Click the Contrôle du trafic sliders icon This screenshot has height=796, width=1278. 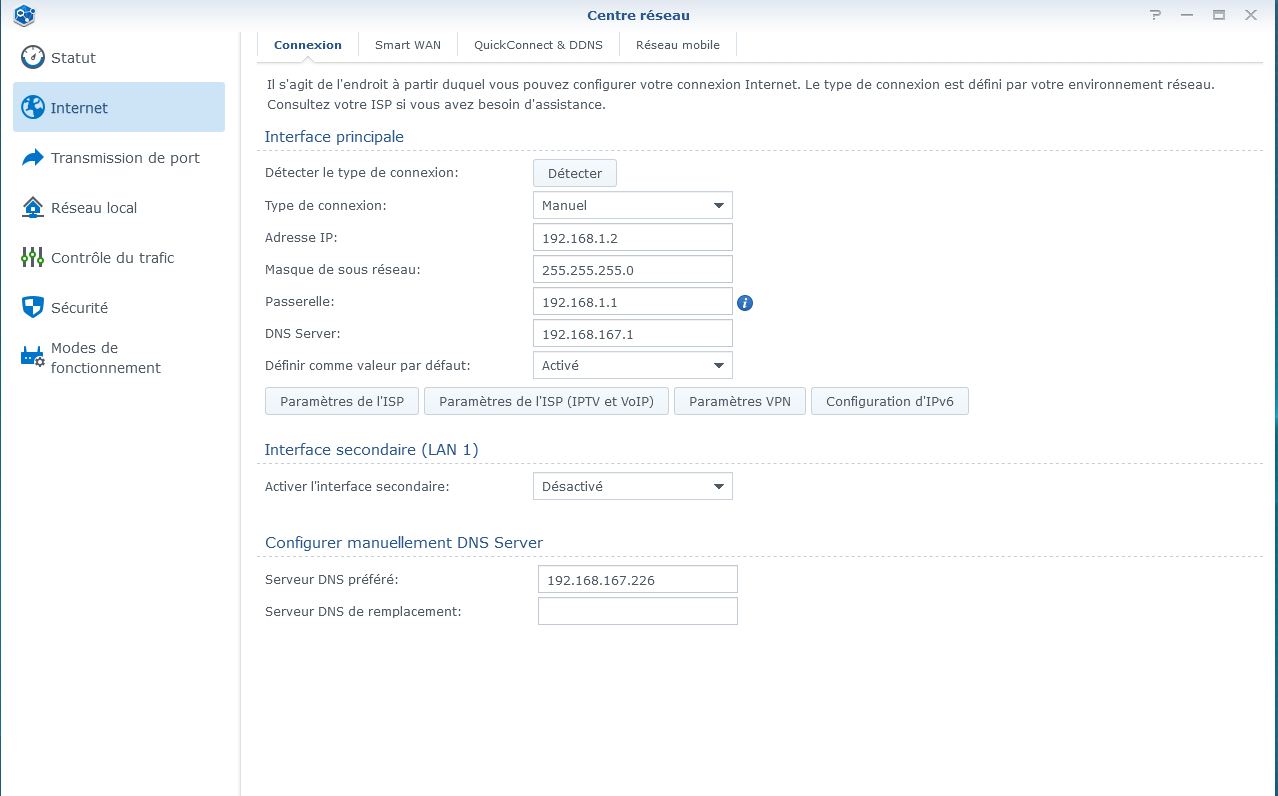coord(33,258)
